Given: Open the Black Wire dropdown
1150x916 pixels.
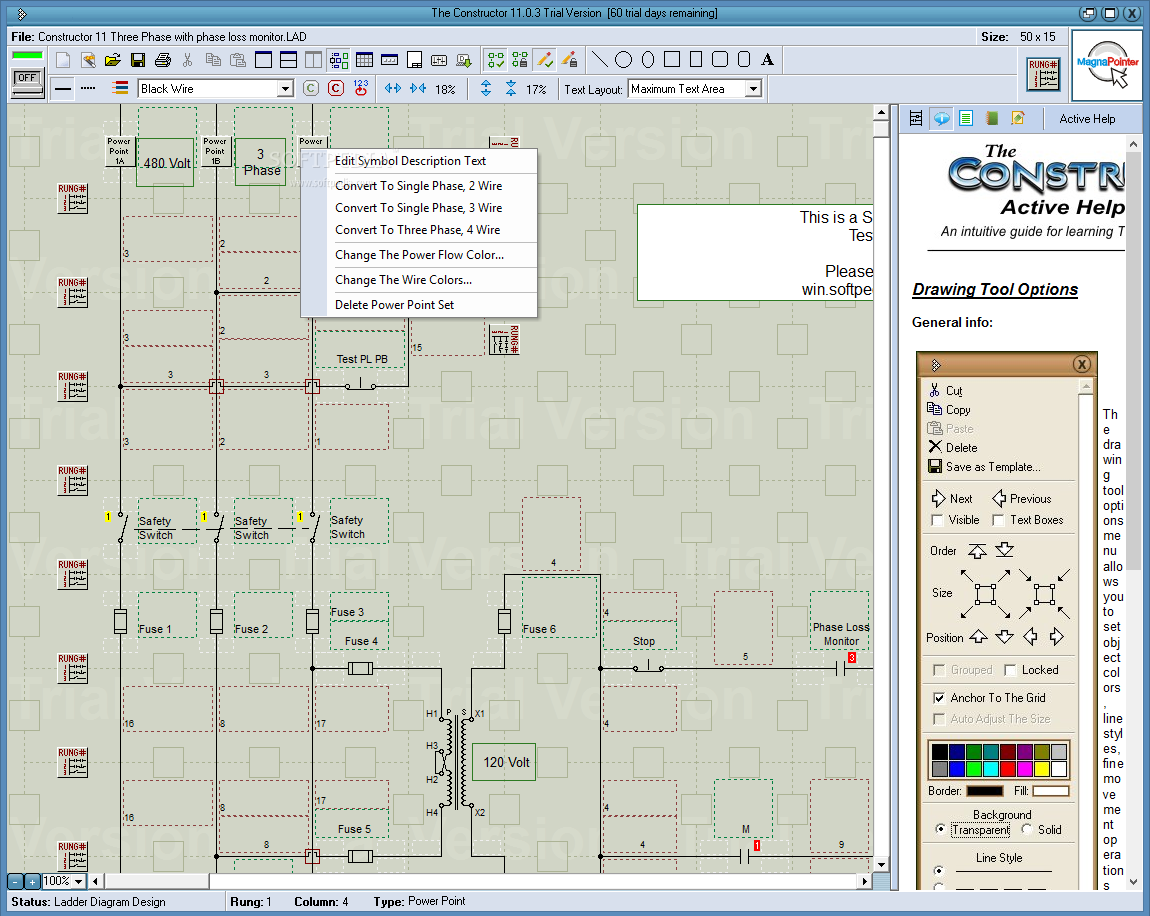Looking at the screenshot, I should click(285, 89).
